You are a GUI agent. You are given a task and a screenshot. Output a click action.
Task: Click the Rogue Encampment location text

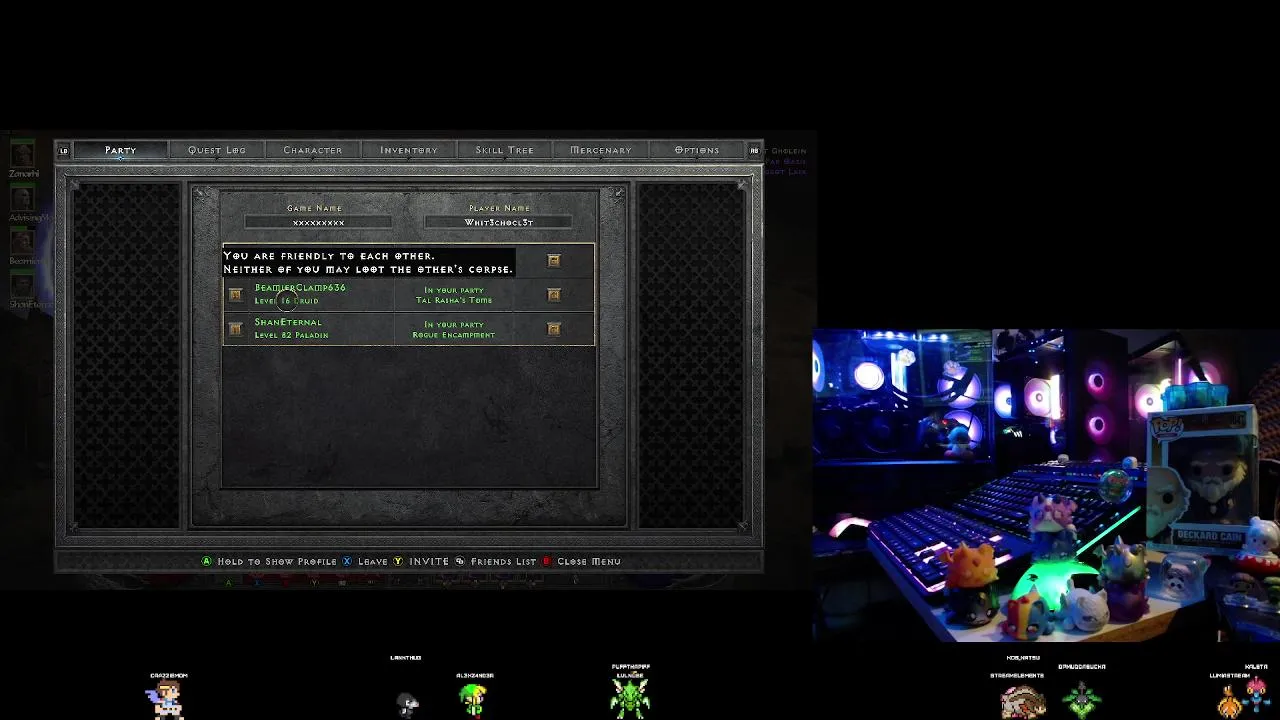[x=453, y=335]
